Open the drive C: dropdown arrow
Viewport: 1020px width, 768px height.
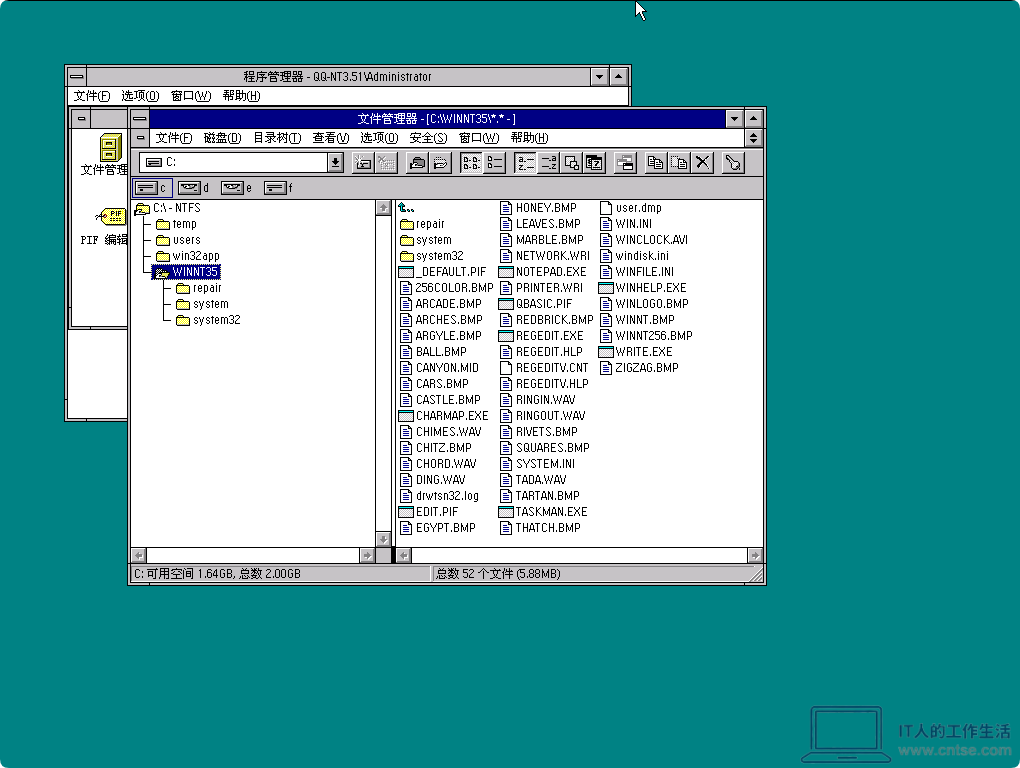(335, 163)
